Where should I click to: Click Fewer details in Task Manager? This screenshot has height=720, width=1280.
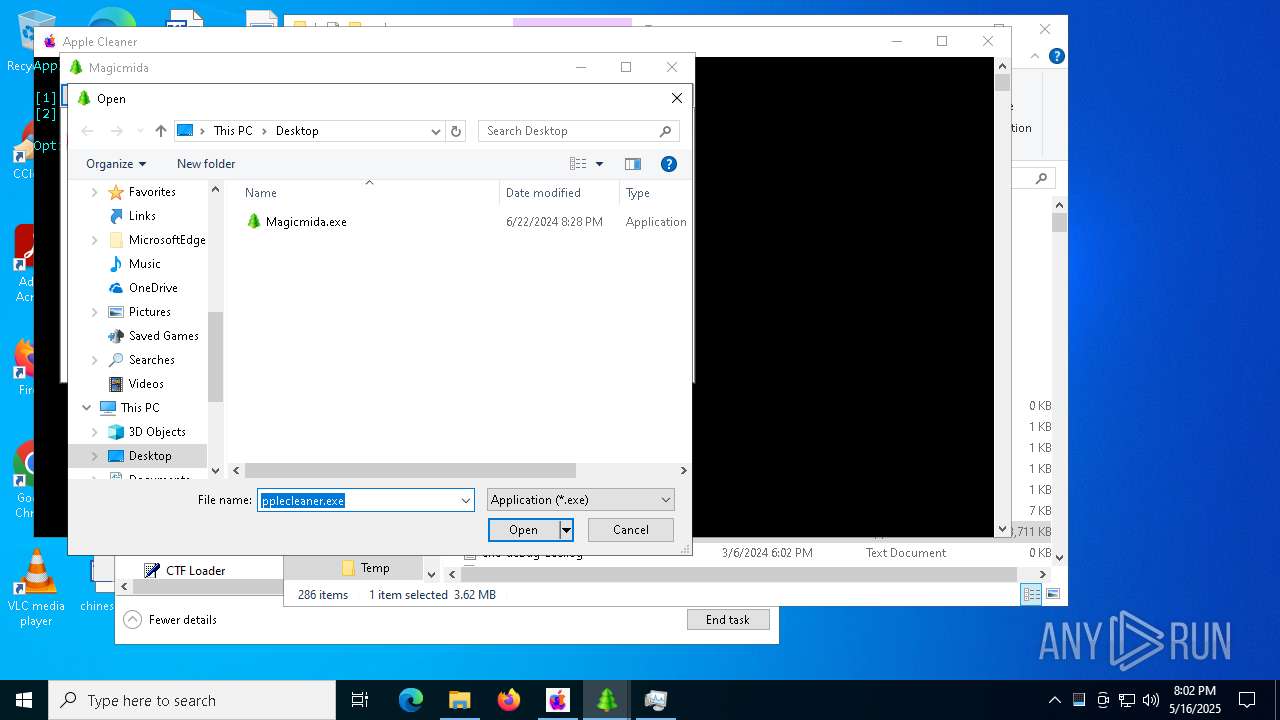172,620
